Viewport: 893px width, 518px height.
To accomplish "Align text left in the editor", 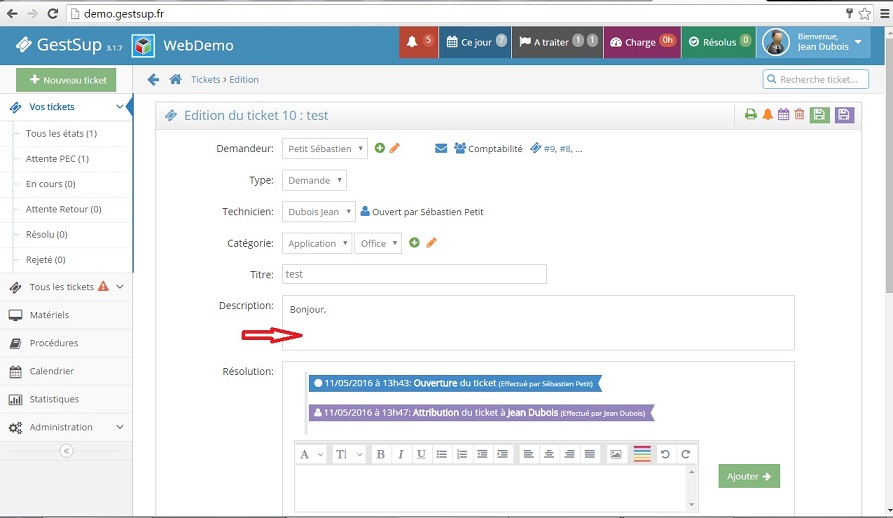I will point(529,454).
